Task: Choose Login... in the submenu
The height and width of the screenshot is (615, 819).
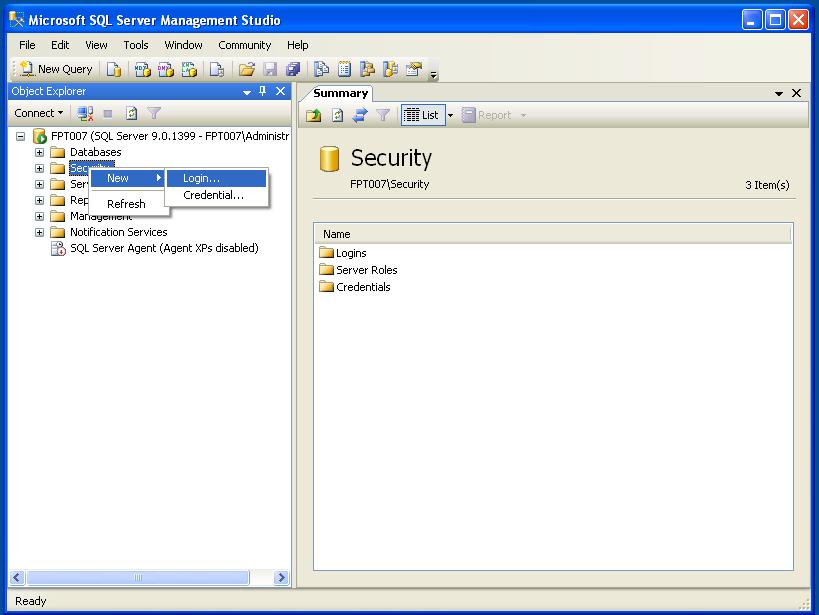Action: click(x=216, y=178)
